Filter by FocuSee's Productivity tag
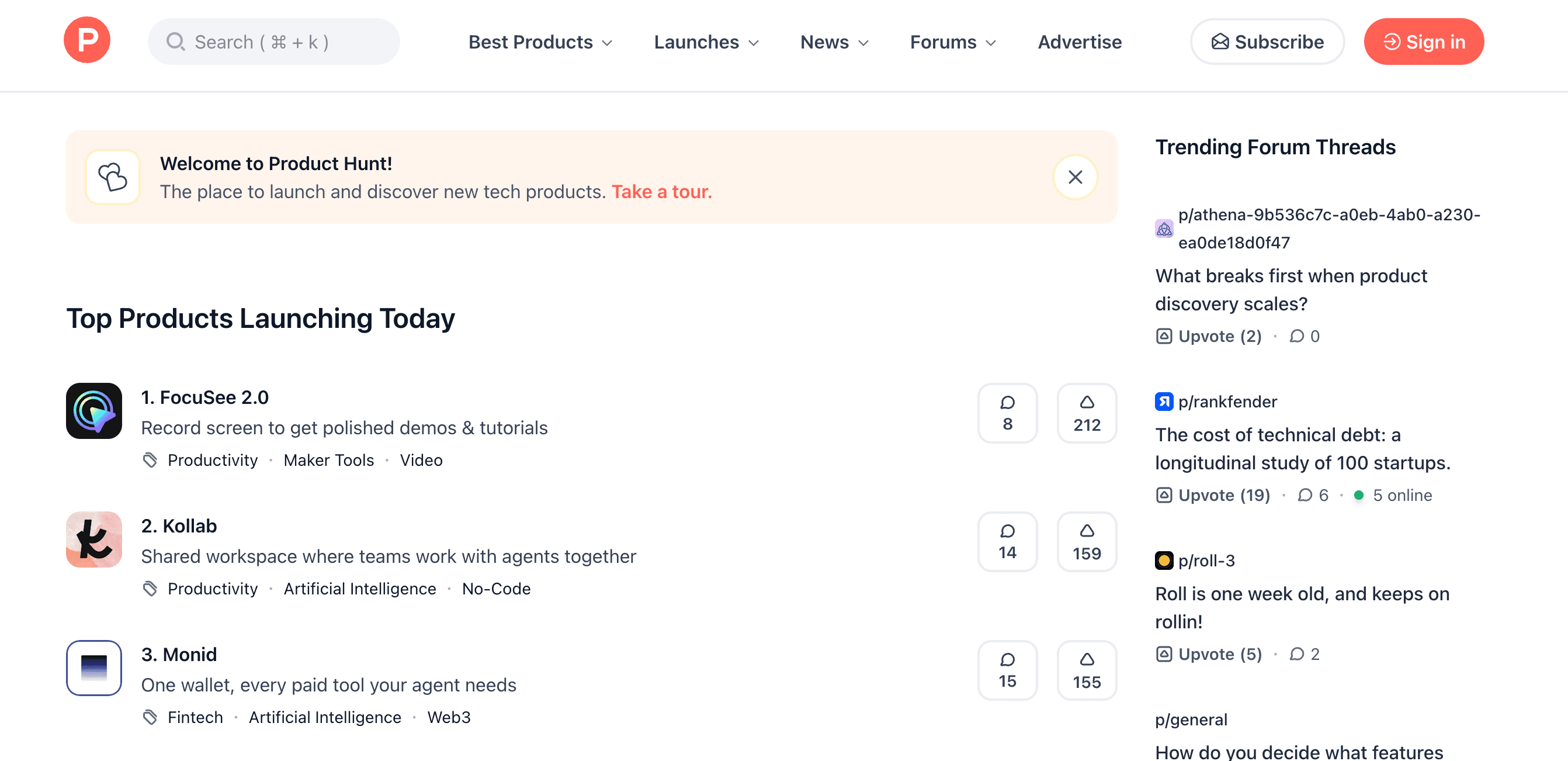 pyautogui.click(x=213, y=460)
